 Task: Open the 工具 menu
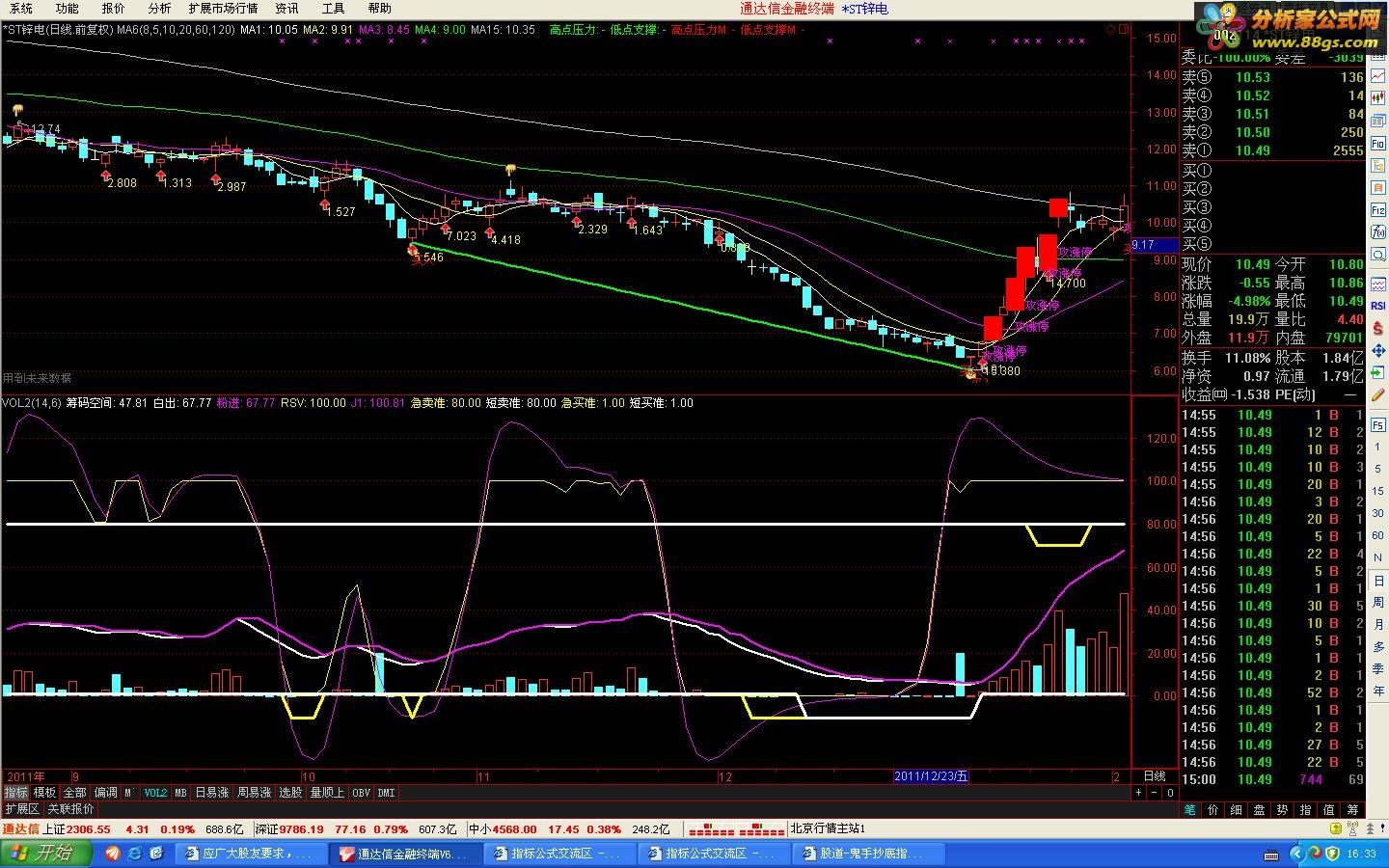(333, 9)
